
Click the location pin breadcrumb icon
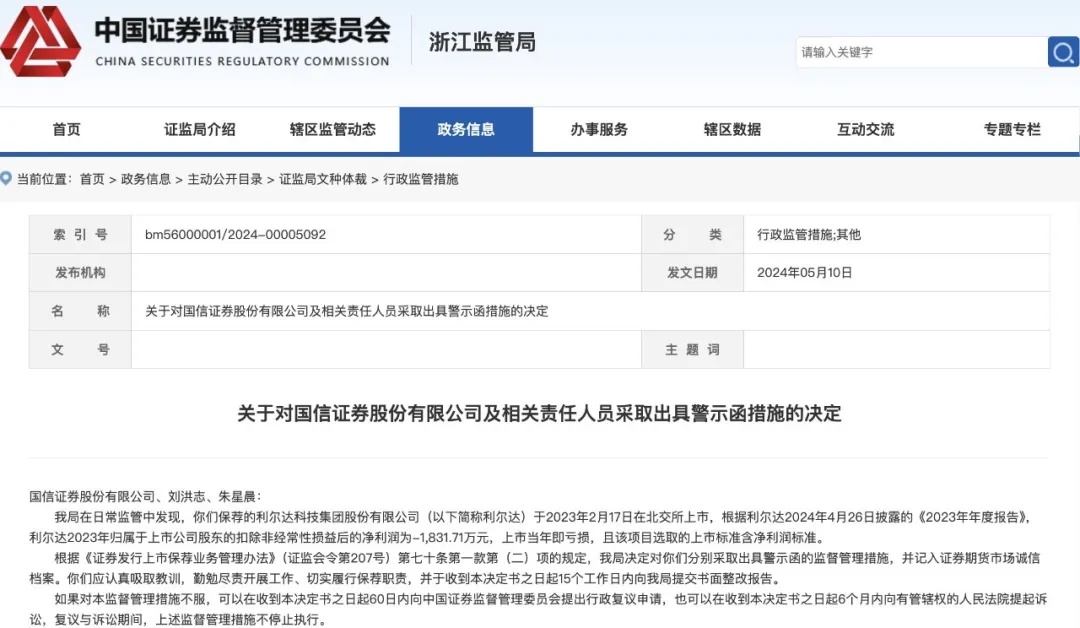(x=6, y=178)
